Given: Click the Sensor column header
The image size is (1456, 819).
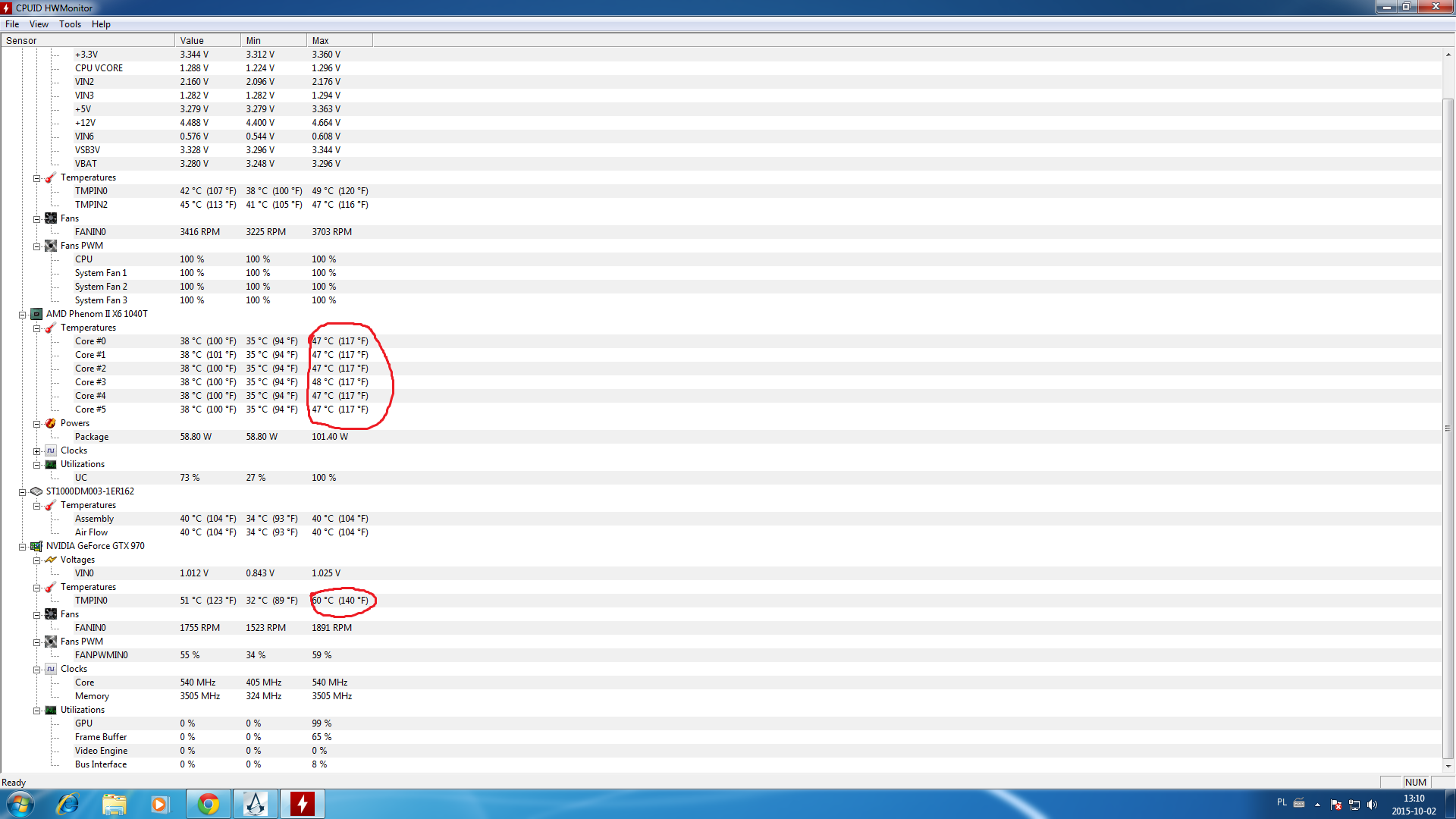Looking at the screenshot, I should point(88,40).
